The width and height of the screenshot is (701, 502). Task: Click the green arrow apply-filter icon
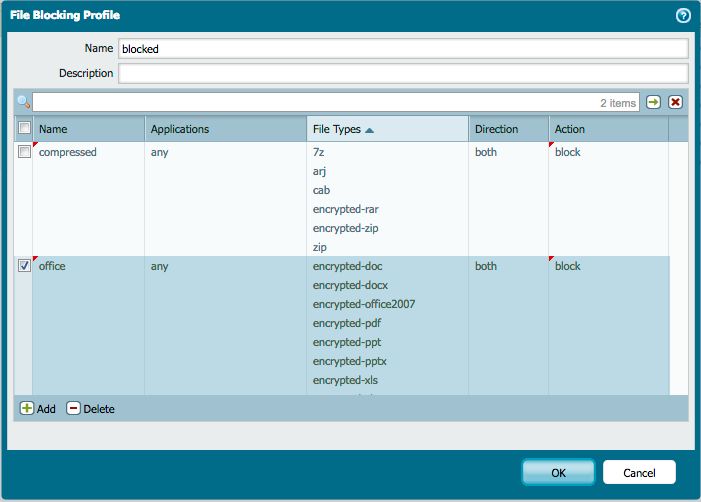(653, 102)
